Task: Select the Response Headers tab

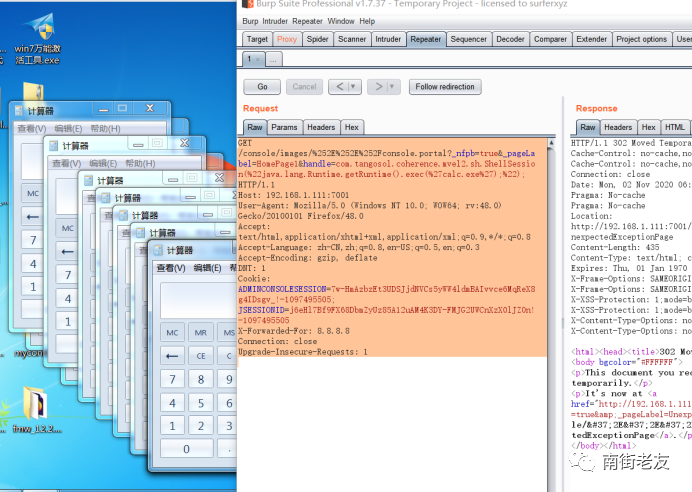Action: (618, 128)
